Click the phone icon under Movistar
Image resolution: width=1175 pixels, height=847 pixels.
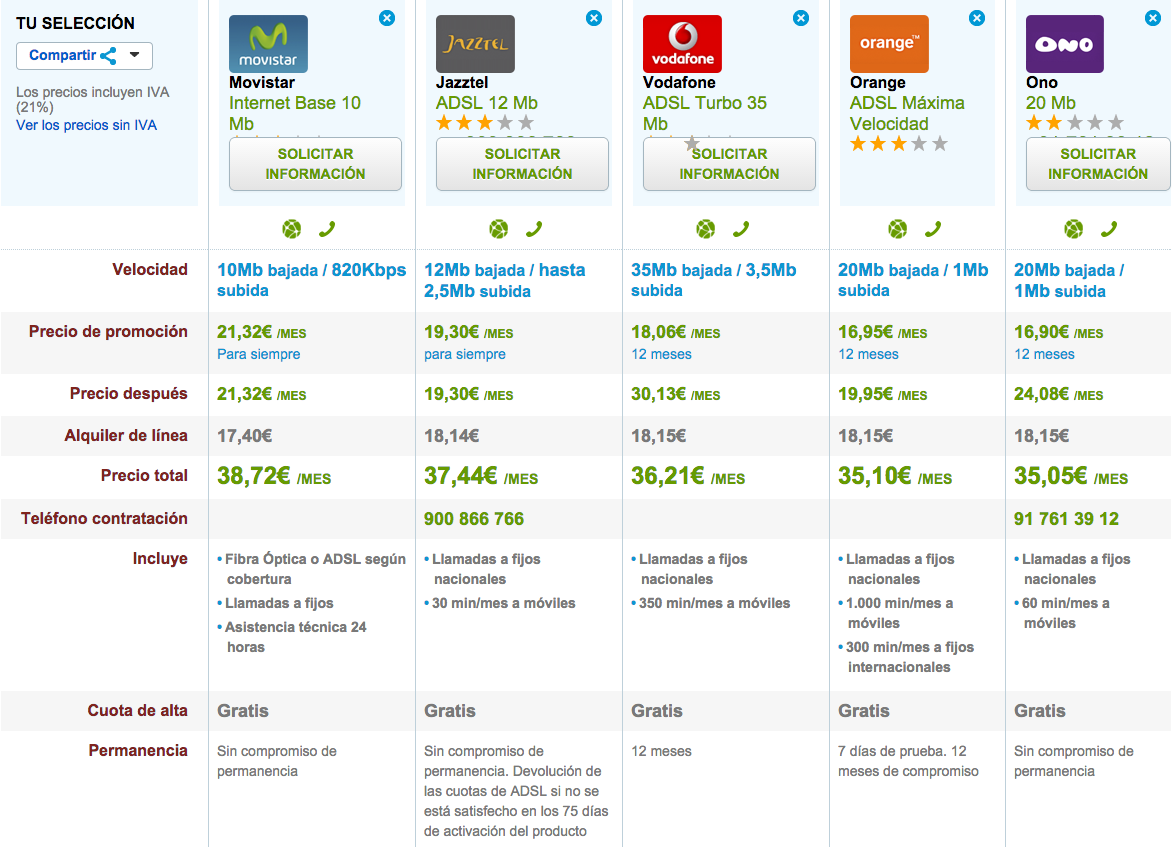[327, 229]
